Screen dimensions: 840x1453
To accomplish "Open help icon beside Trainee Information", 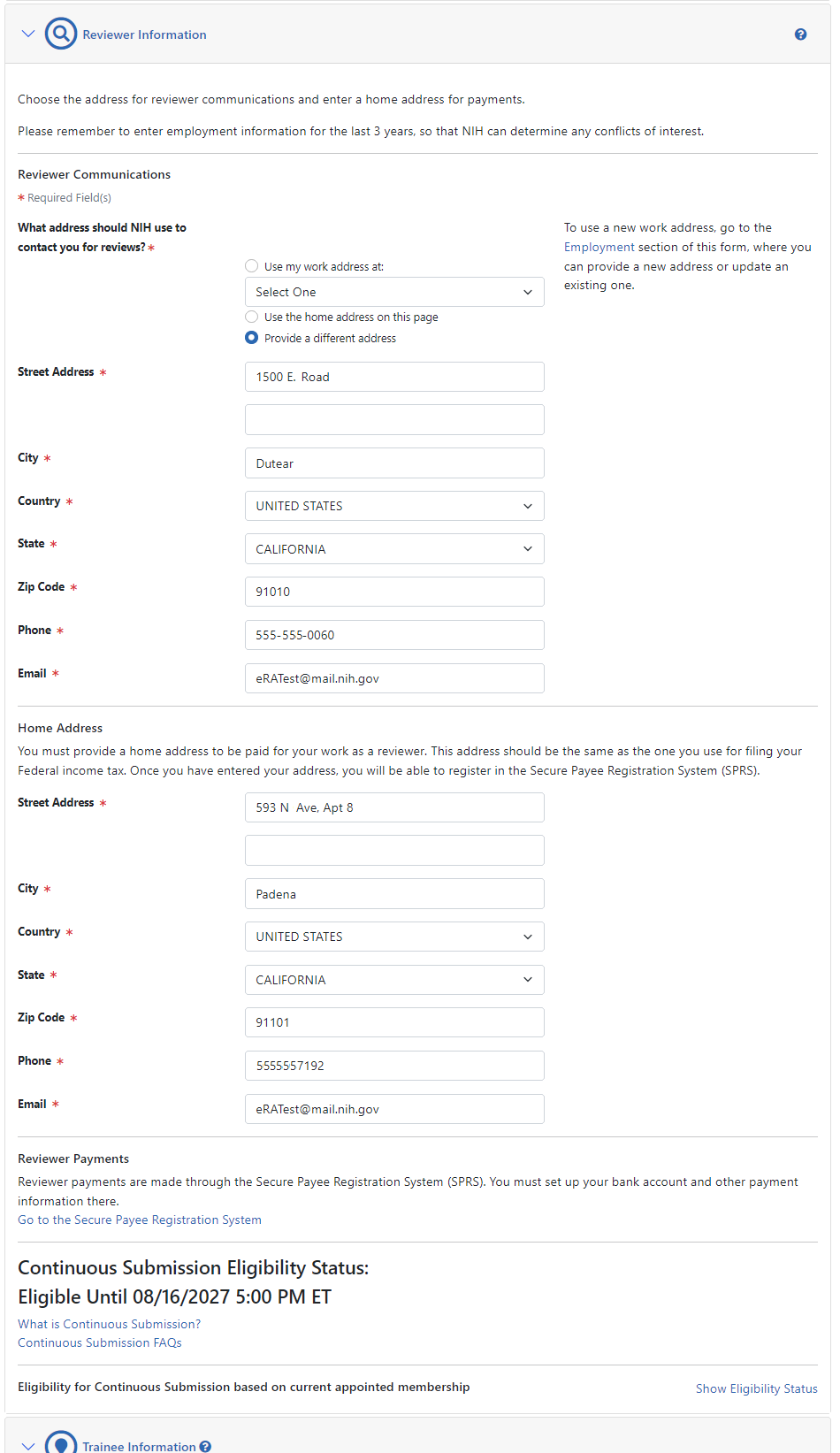I will (205, 1446).
